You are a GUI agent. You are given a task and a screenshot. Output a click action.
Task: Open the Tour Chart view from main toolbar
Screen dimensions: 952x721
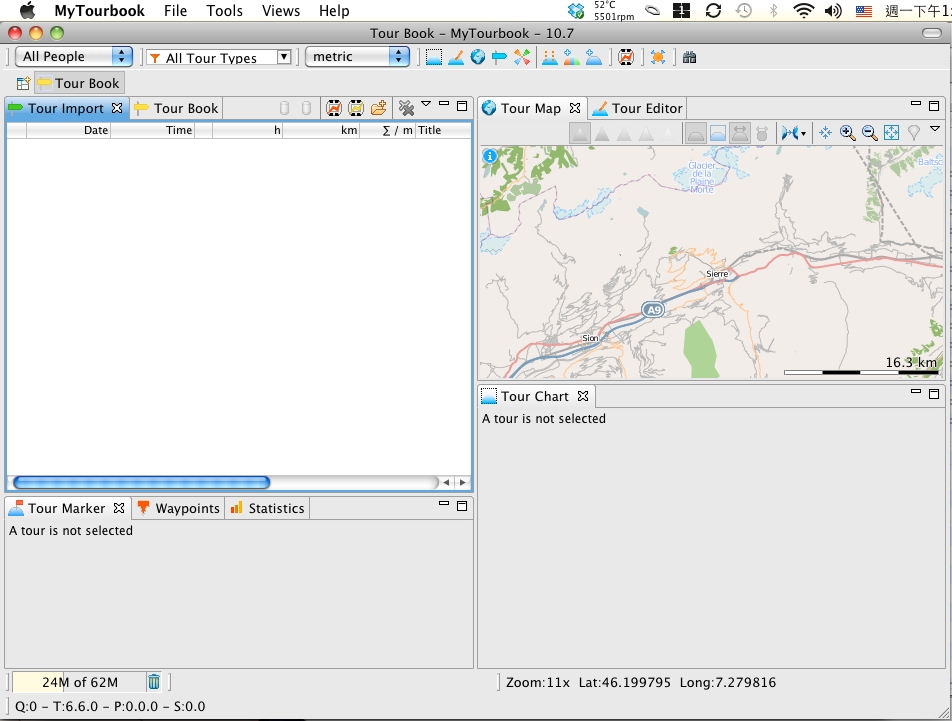[434, 57]
